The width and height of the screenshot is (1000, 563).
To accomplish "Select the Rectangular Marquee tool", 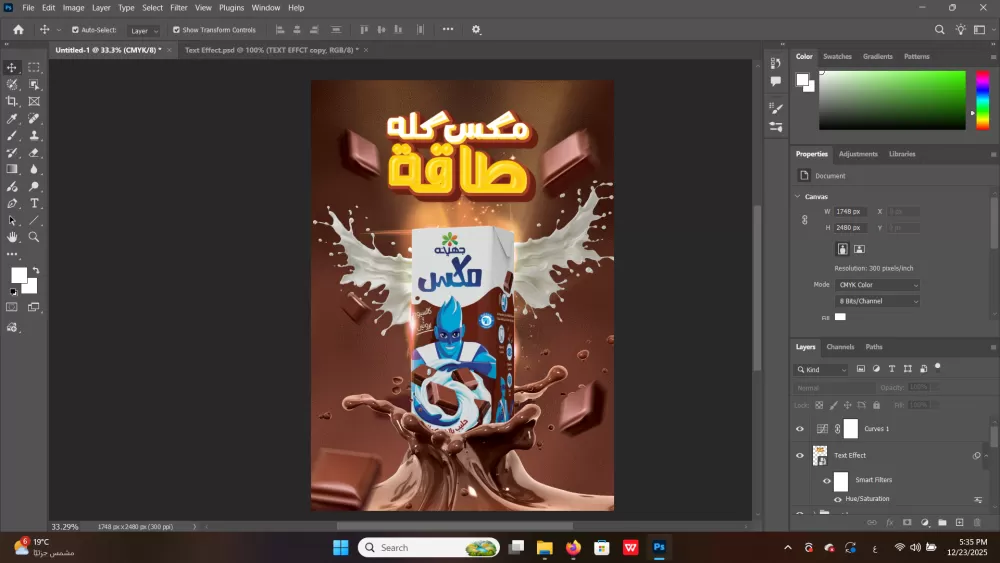I will coord(34,68).
